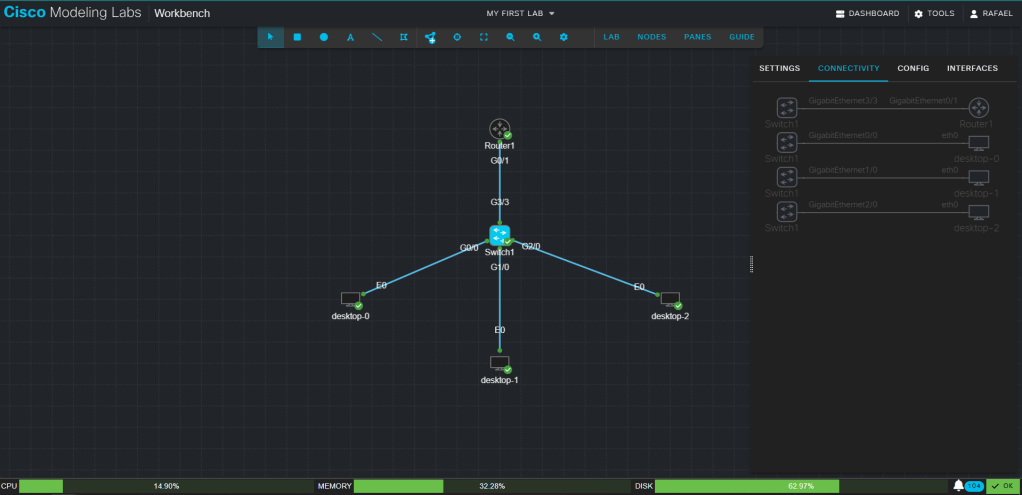Open the RAFAEL user menu

(x=990, y=14)
